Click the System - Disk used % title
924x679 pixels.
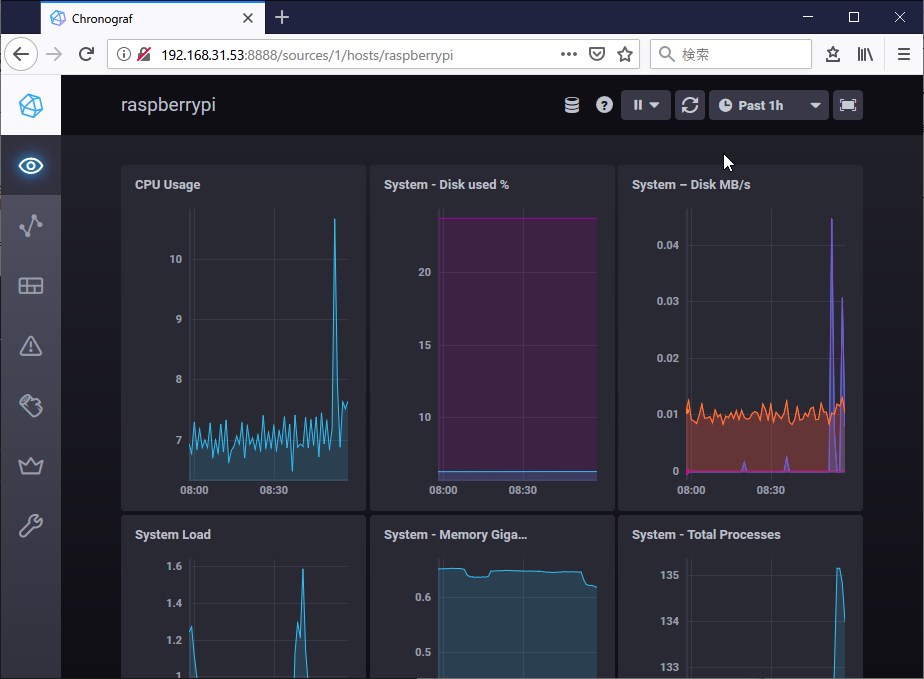pyautogui.click(x=446, y=184)
